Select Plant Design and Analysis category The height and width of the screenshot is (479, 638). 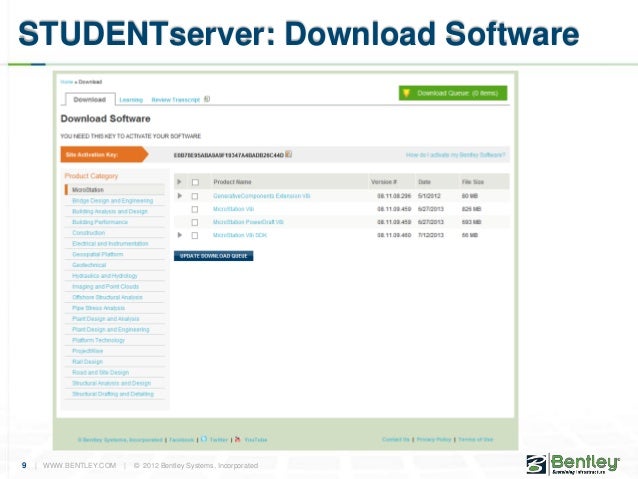106,319
